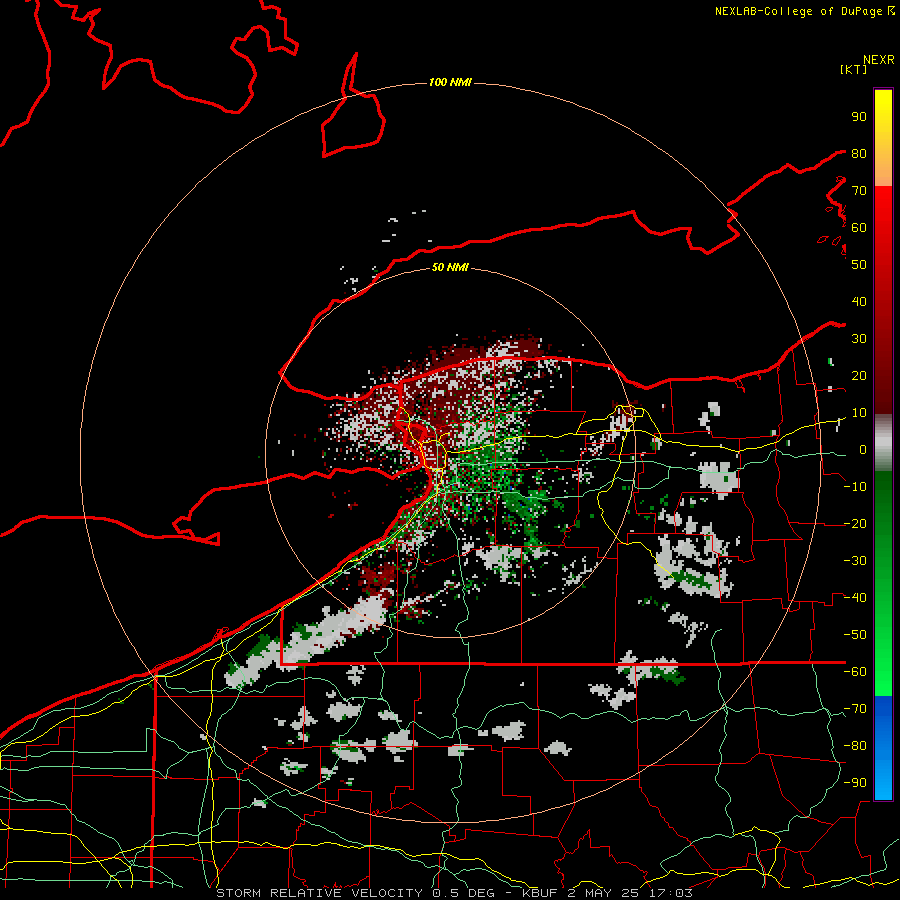This screenshot has width=900, height=900.
Task: Click the 80 knot scale label
Action: pos(859,153)
